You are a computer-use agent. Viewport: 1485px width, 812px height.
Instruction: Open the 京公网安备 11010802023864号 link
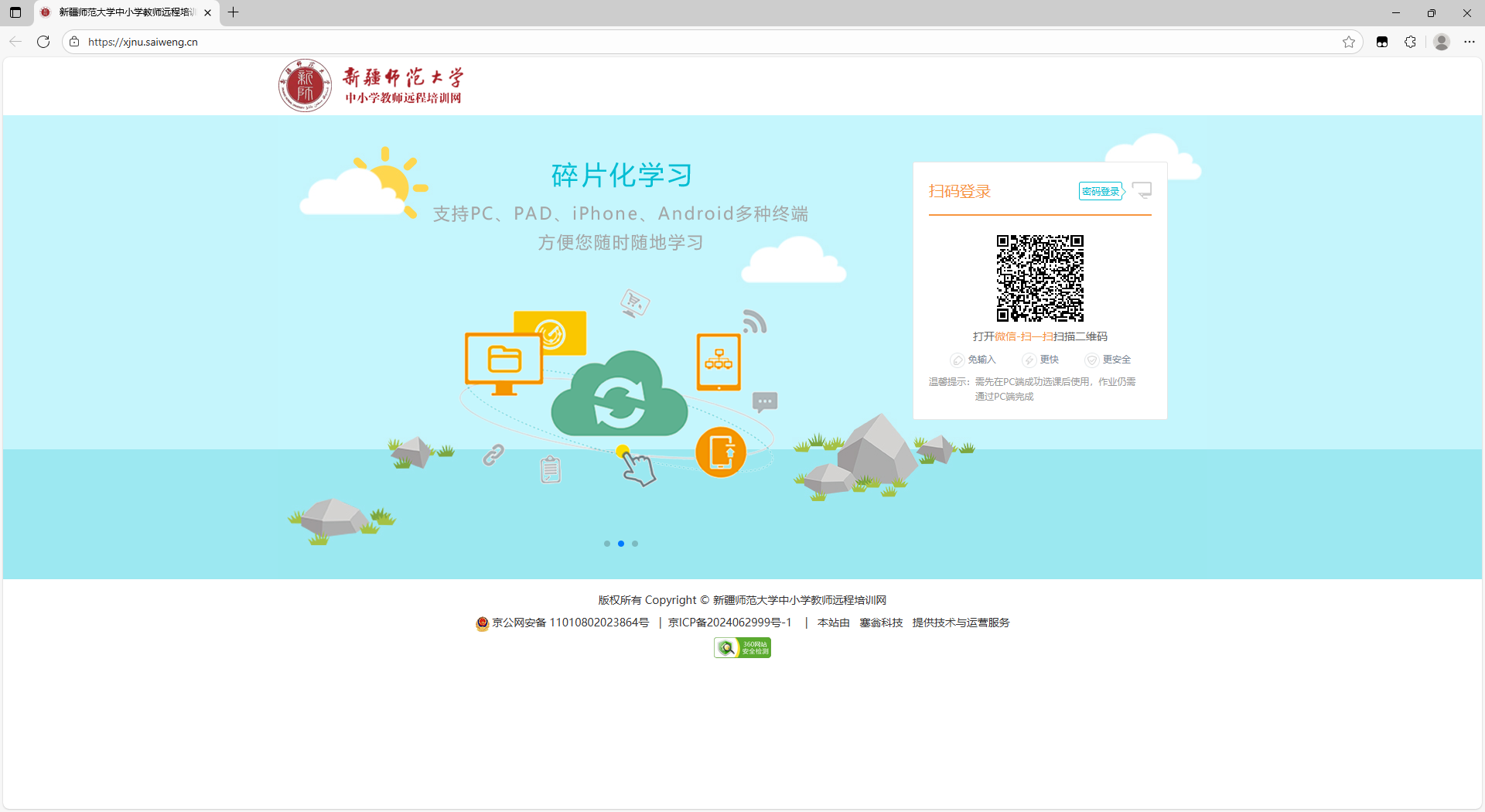570,623
